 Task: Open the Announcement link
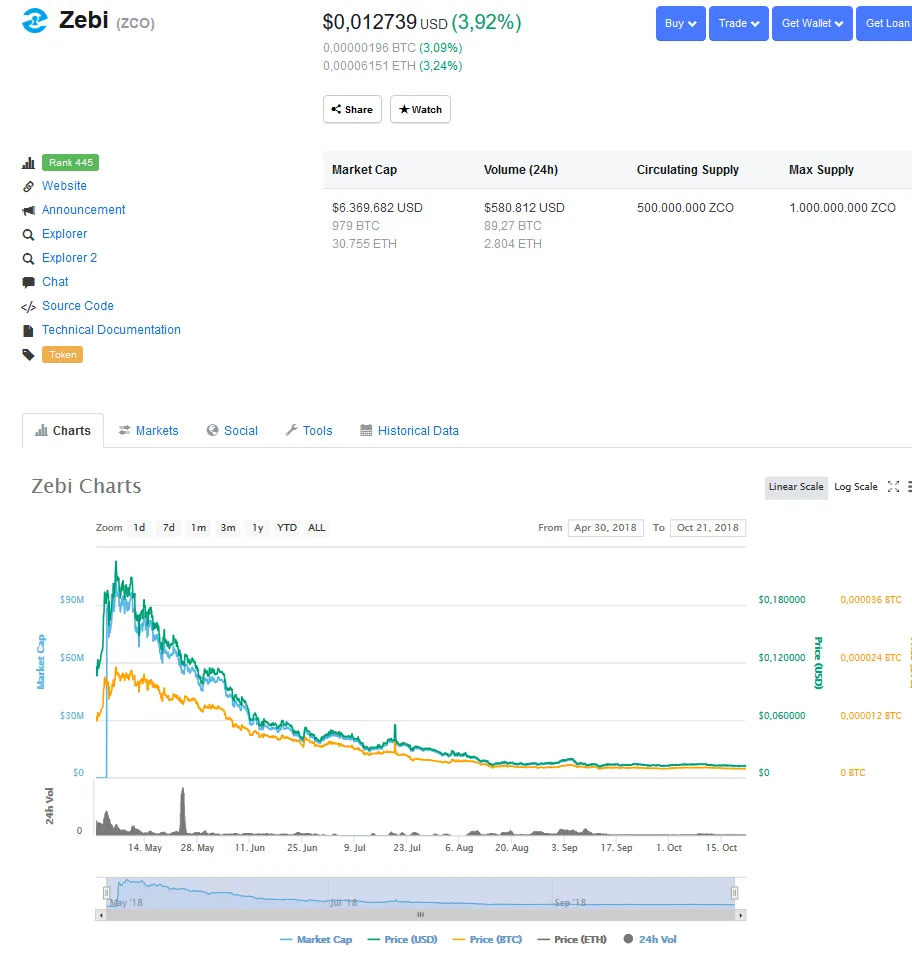pos(84,210)
